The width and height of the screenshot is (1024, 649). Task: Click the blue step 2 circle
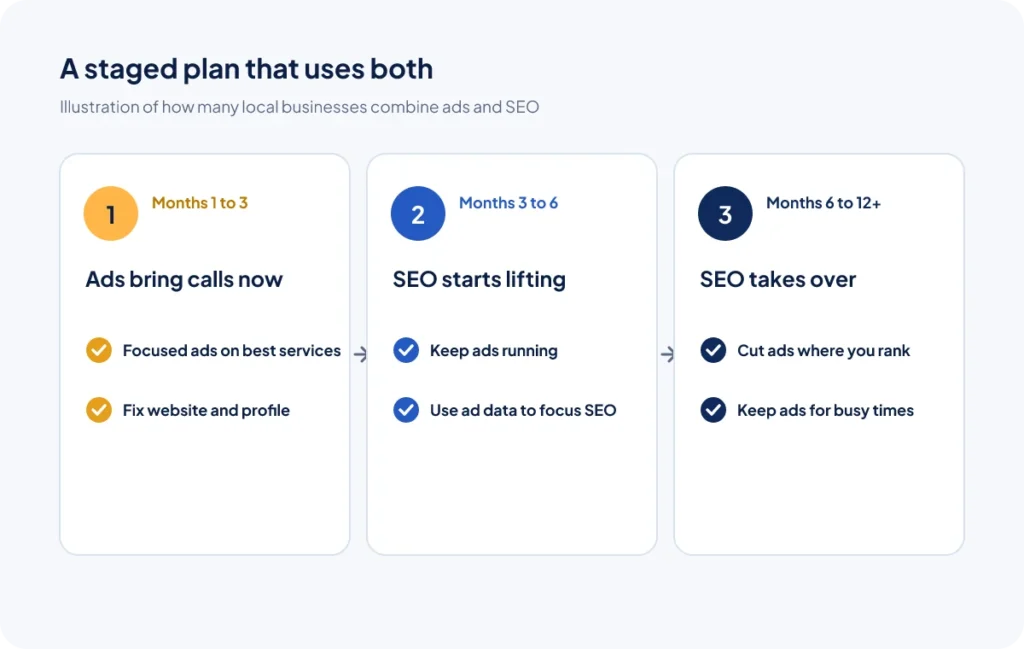coord(418,214)
